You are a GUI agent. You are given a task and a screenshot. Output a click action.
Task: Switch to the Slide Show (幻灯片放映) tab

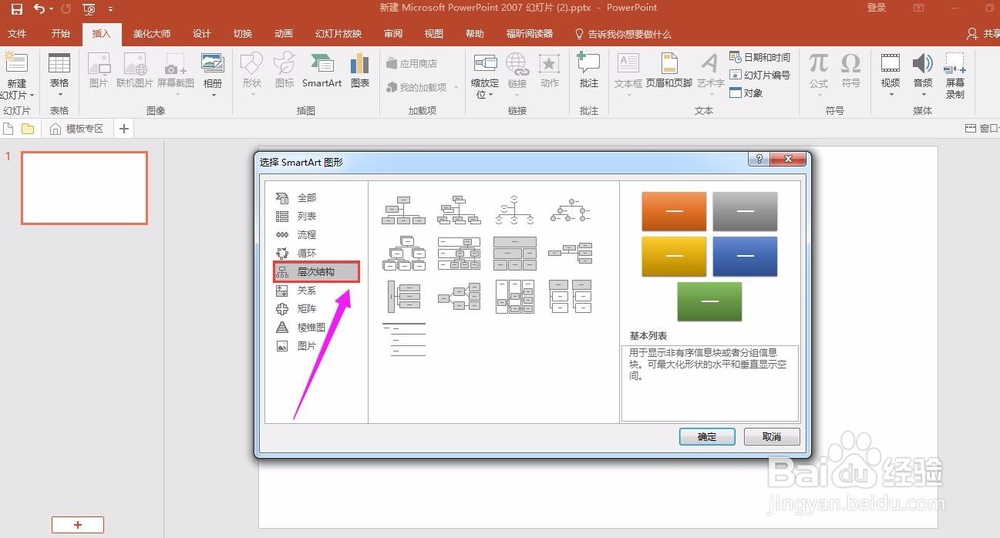(338, 34)
